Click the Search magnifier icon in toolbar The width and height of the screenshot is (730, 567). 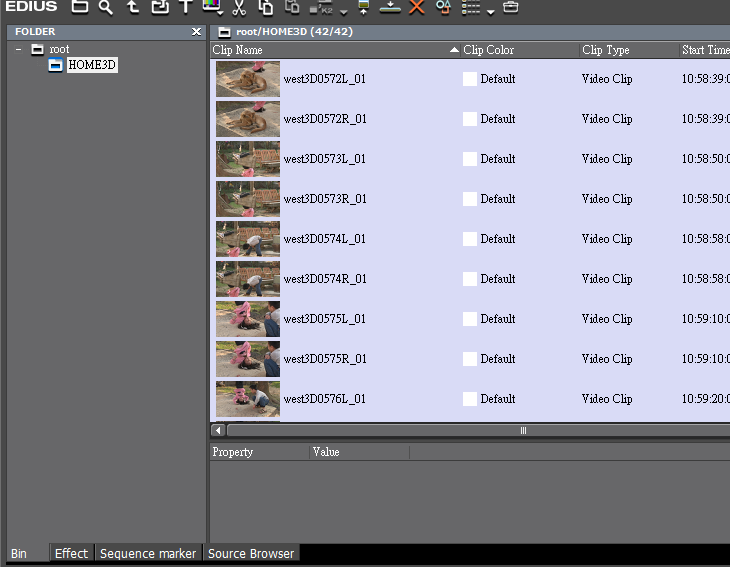pyautogui.click(x=106, y=7)
